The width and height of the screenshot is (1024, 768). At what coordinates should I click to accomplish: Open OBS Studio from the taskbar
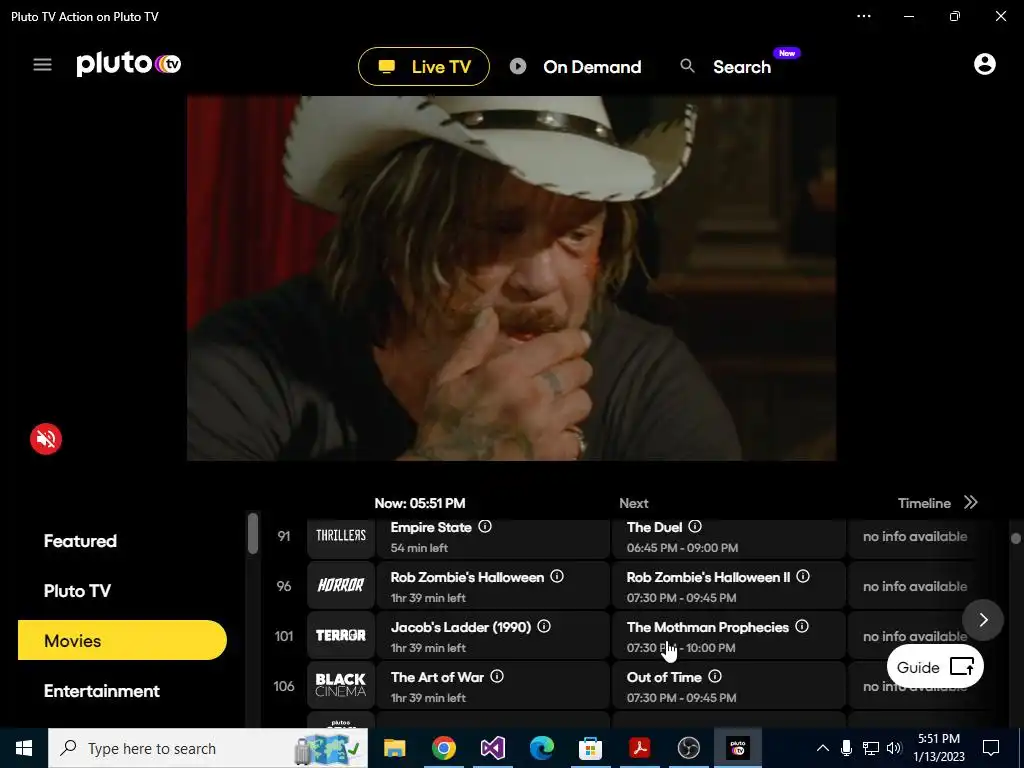[688, 748]
